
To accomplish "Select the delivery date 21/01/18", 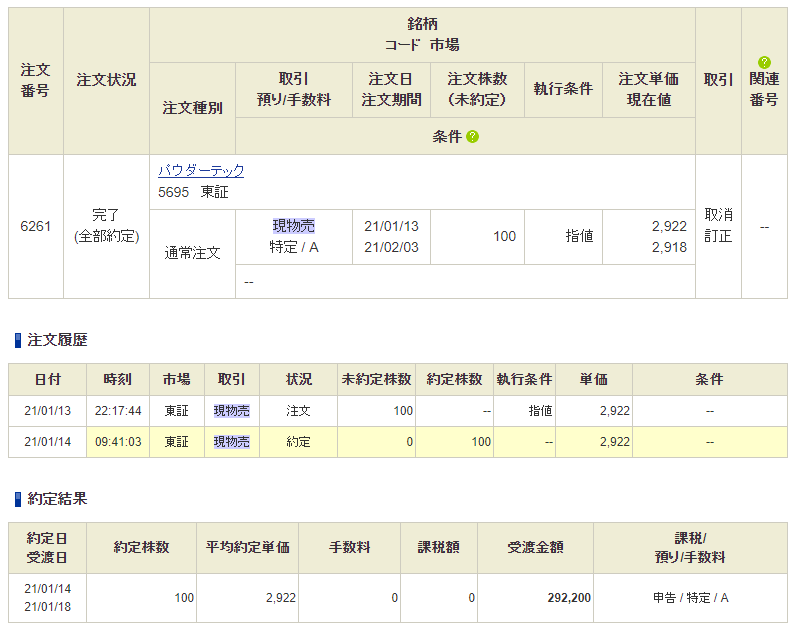I will pos(48,607).
